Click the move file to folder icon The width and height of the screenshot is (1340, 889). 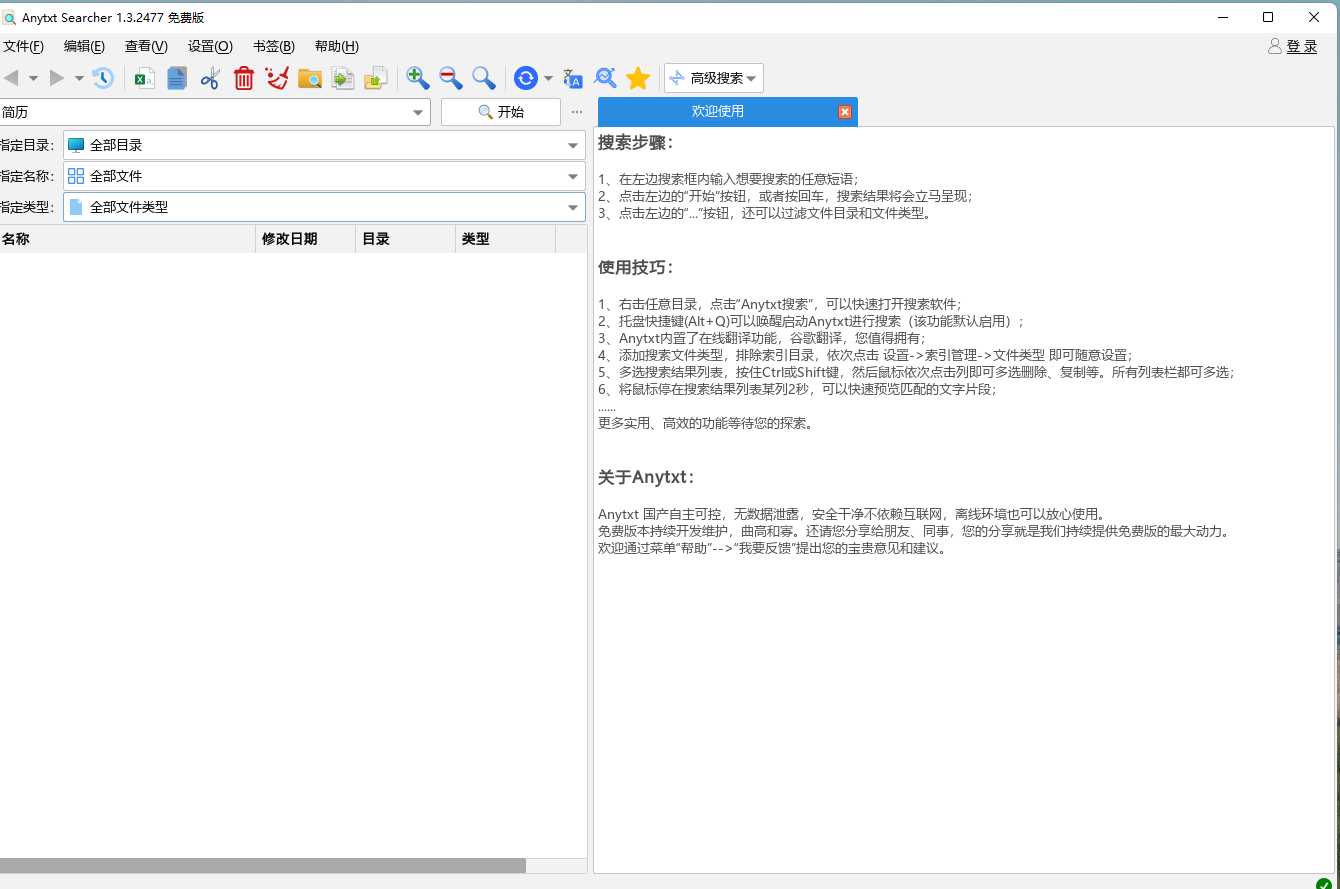376,78
